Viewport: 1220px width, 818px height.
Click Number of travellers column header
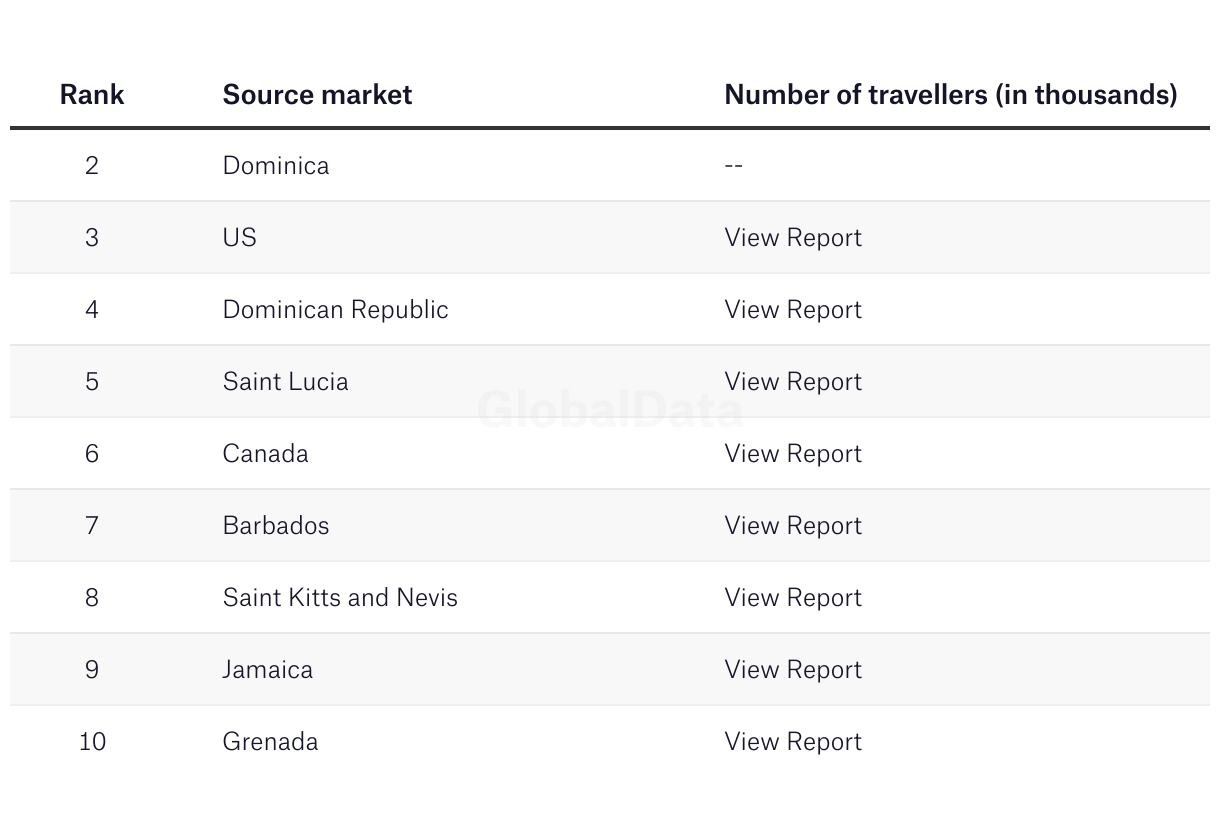950,94
